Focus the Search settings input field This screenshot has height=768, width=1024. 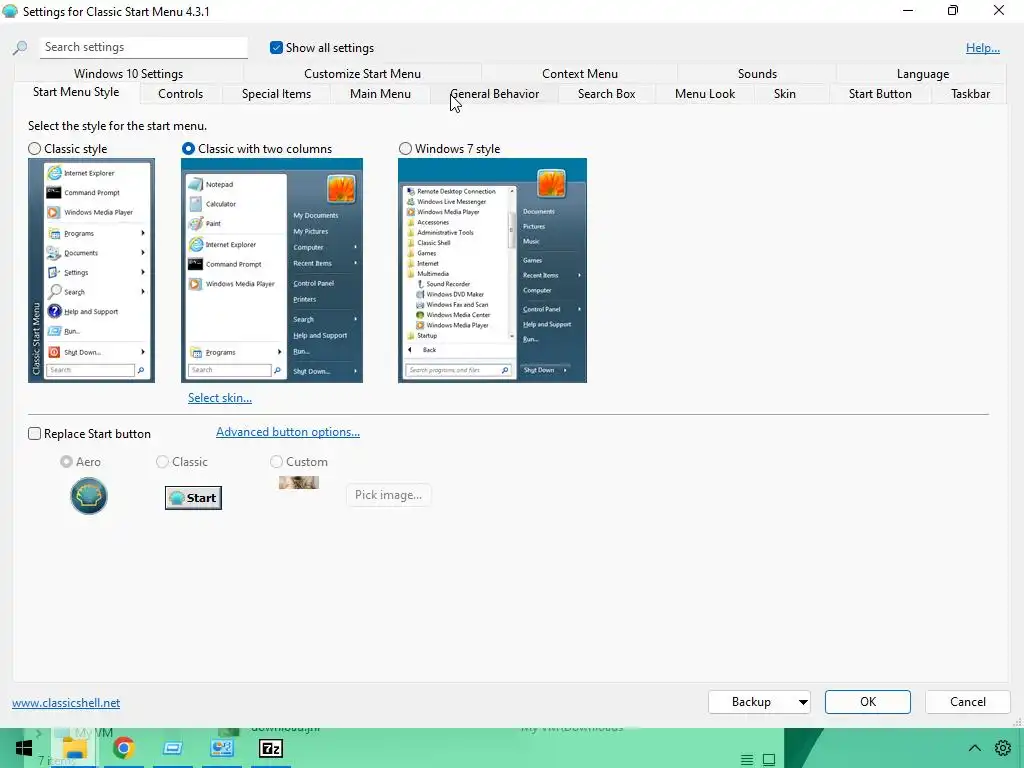144,47
